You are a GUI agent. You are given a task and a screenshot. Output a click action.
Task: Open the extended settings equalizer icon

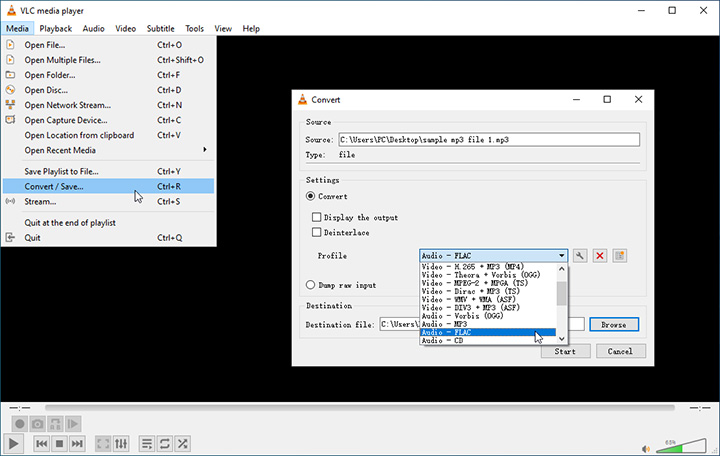pos(121,443)
